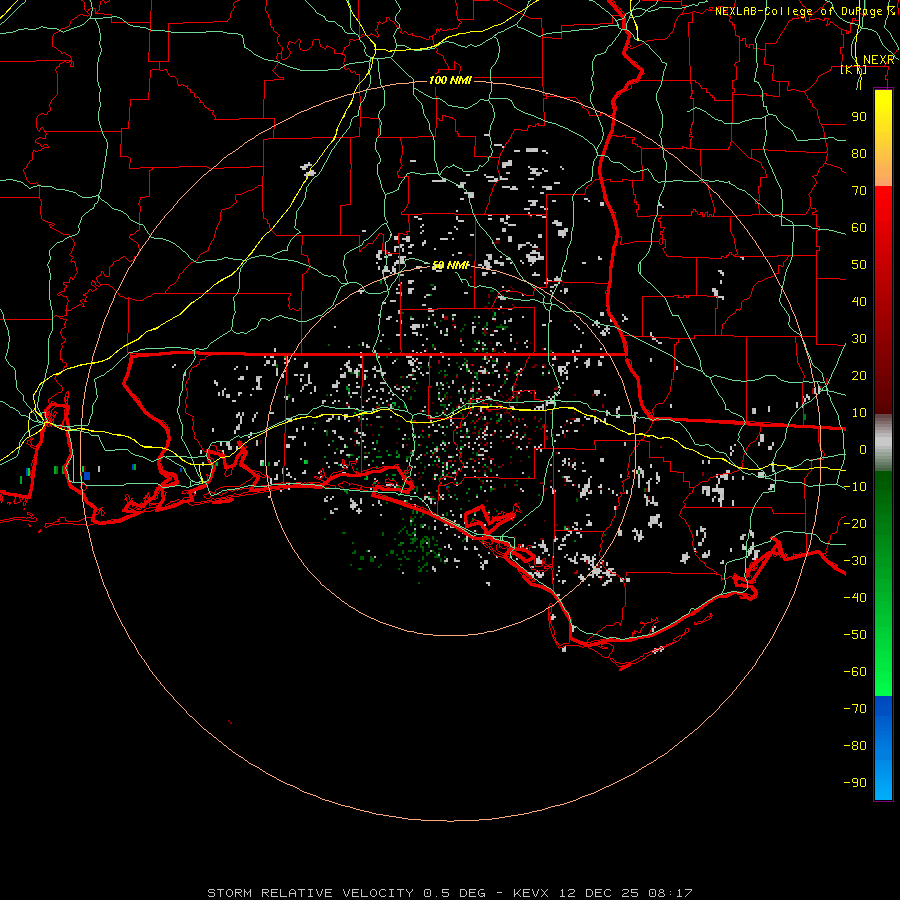Click the STORM RELATIVE VELOCITY caption text

pyautogui.click(x=310, y=893)
